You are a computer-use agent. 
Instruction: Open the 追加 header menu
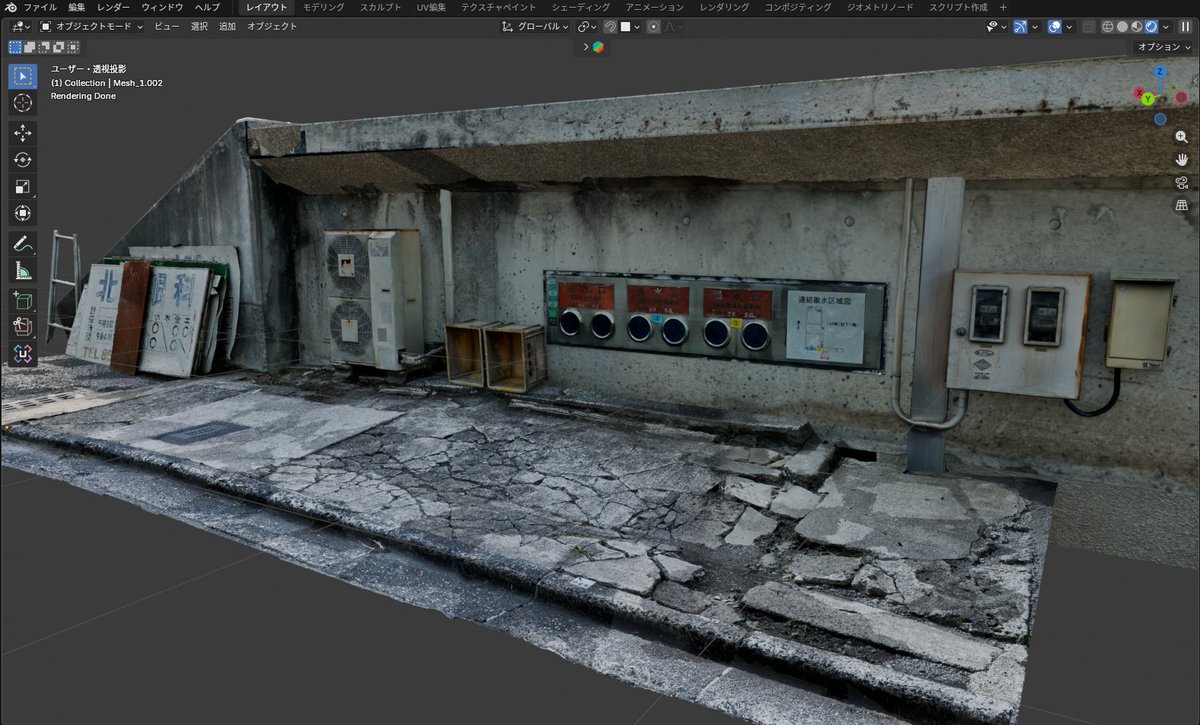(x=227, y=27)
